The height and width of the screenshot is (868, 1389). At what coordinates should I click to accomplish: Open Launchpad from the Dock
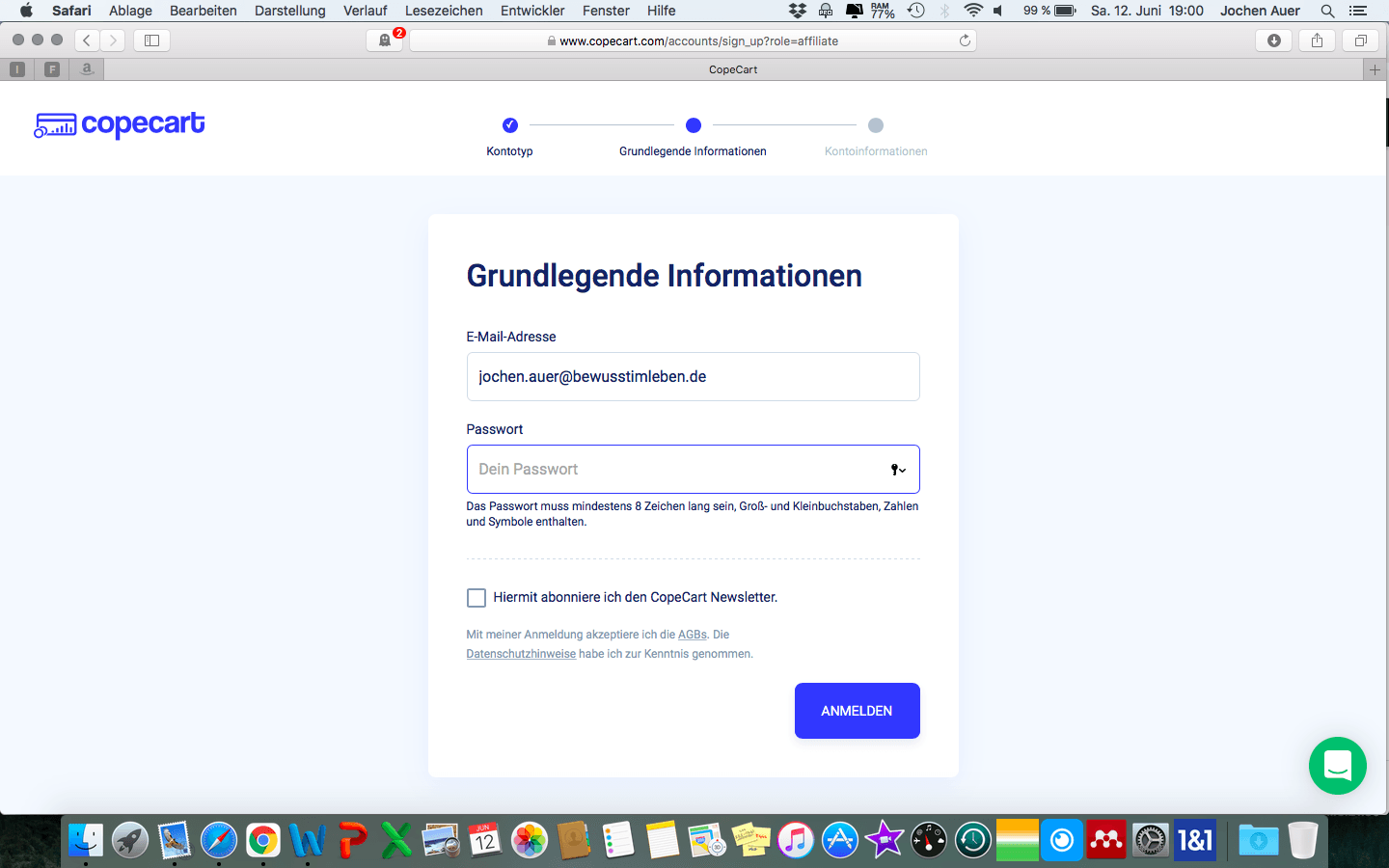[x=130, y=840]
